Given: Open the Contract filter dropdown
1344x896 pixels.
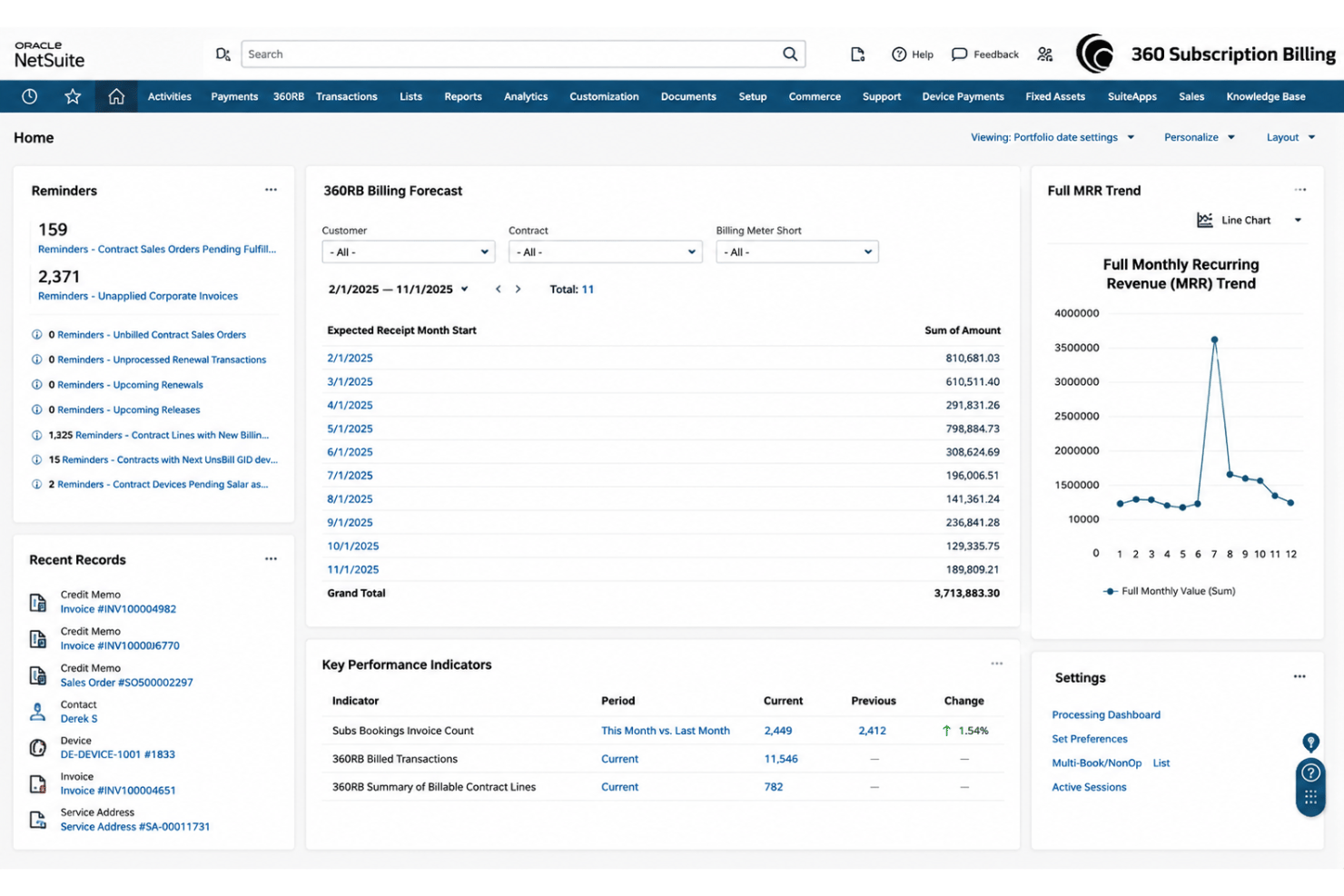Looking at the screenshot, I should (x=606, y=251).
